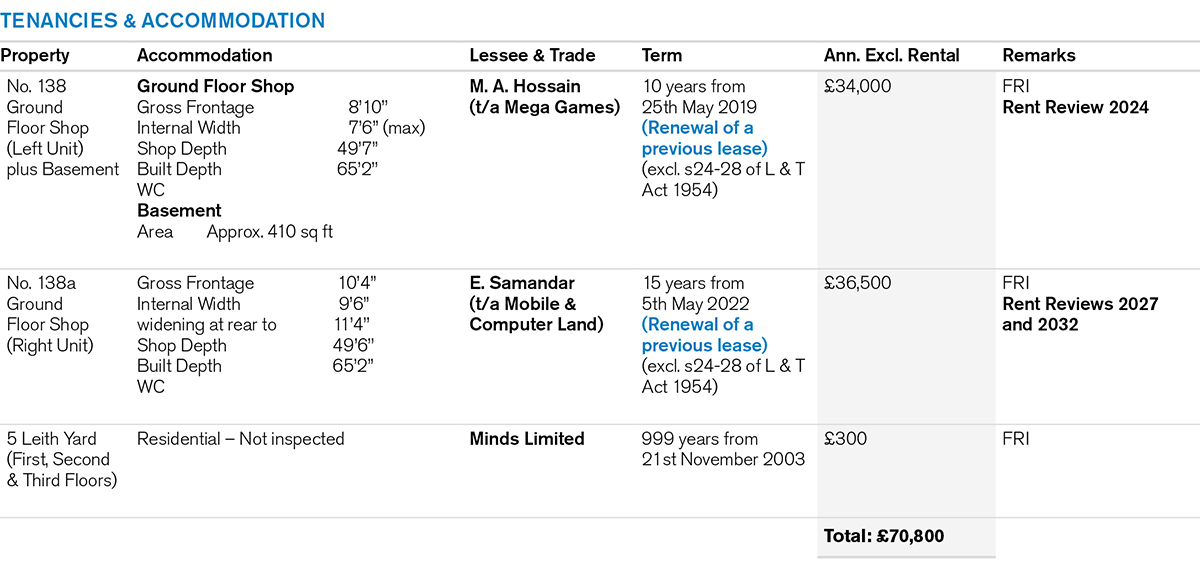Click the £36,500 rental amount

857,284
